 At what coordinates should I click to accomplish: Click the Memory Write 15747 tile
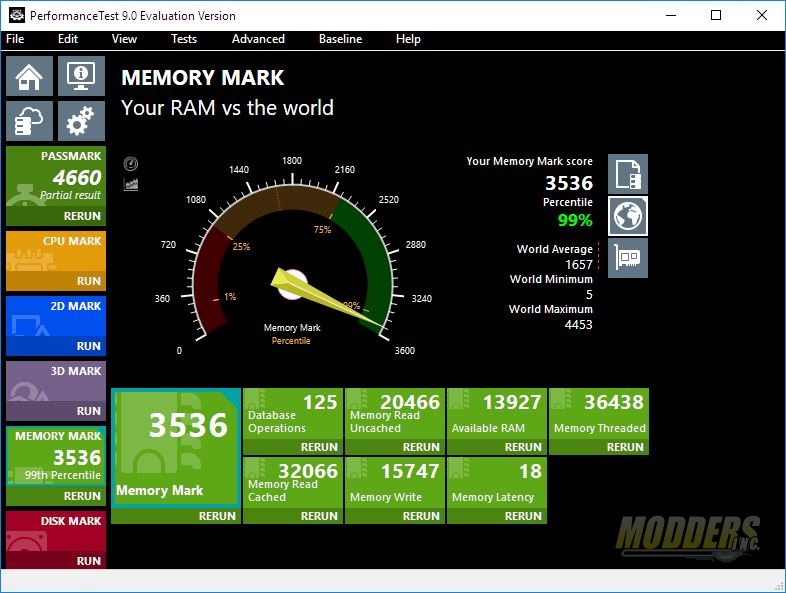pos(395,483)
